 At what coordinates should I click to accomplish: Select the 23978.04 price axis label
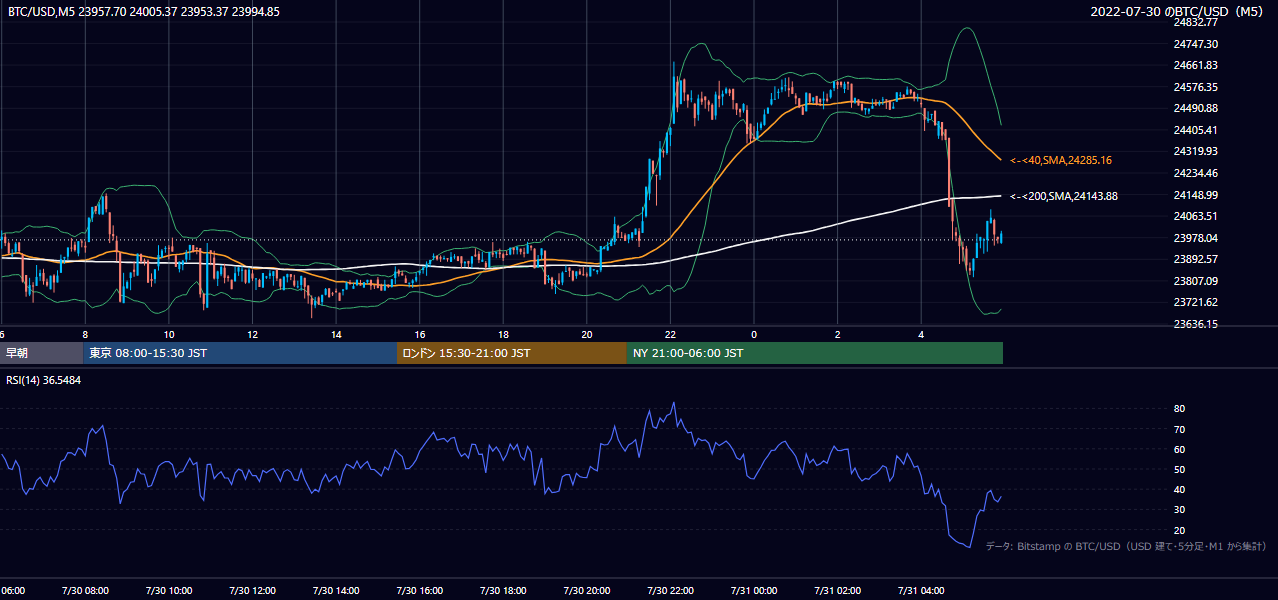point(1195,238)
